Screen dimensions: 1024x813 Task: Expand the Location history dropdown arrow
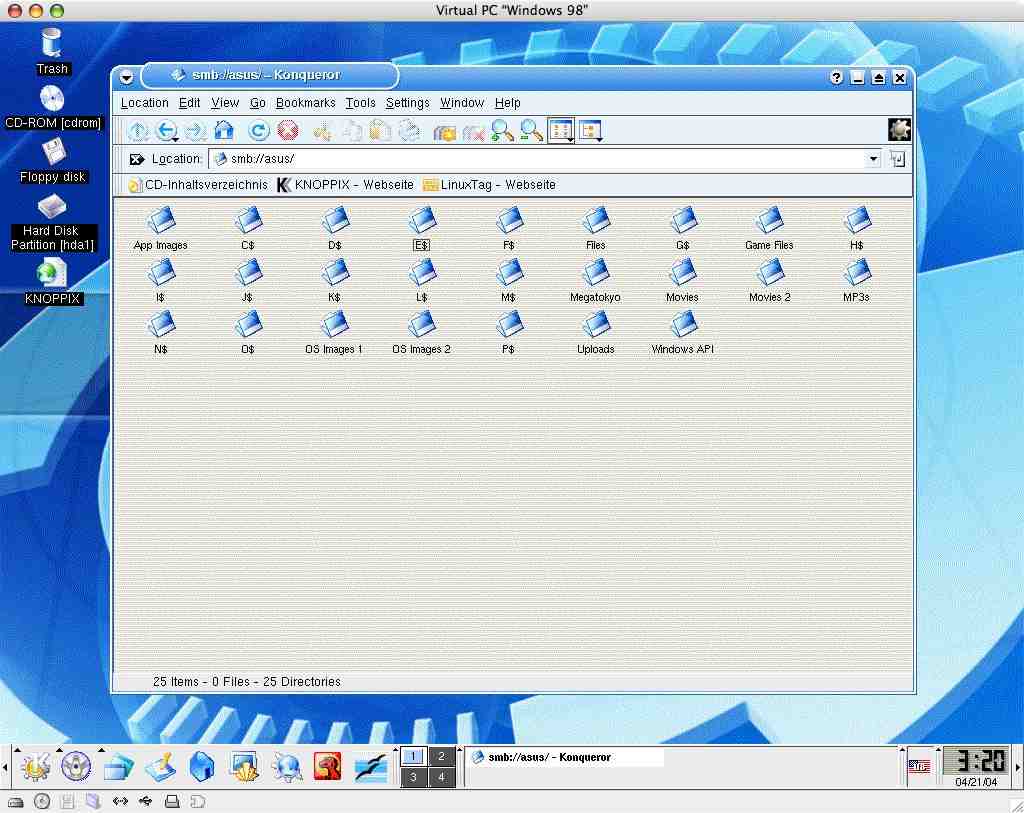[873, 159]
